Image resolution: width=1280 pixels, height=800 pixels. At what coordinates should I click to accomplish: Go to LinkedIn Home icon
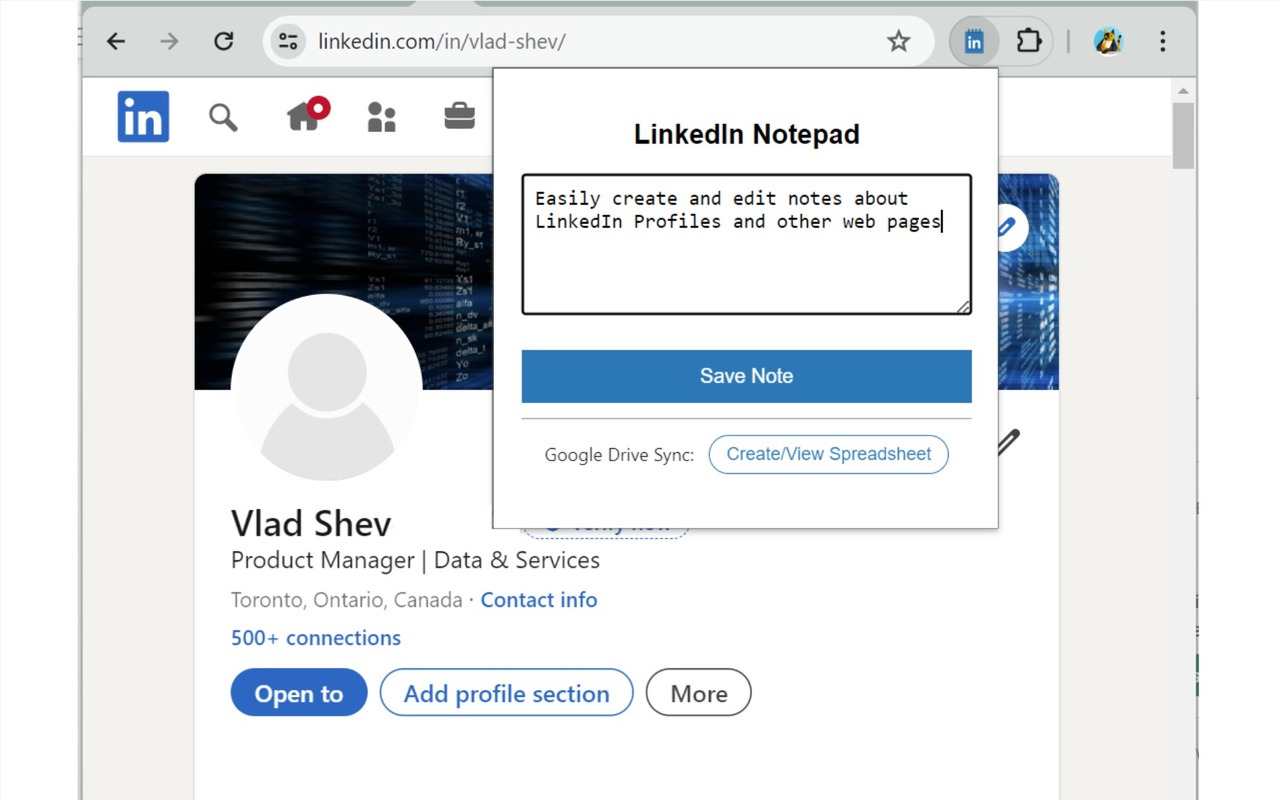pos(304,116)
